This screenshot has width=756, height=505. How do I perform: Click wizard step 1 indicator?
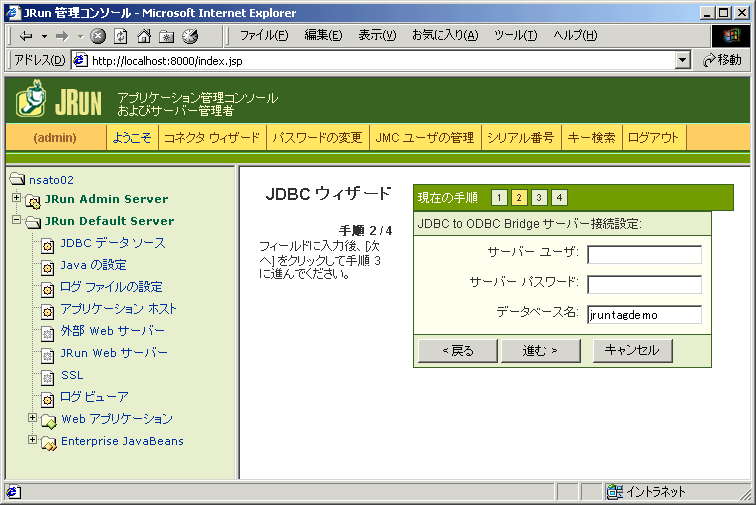(499, 197)
